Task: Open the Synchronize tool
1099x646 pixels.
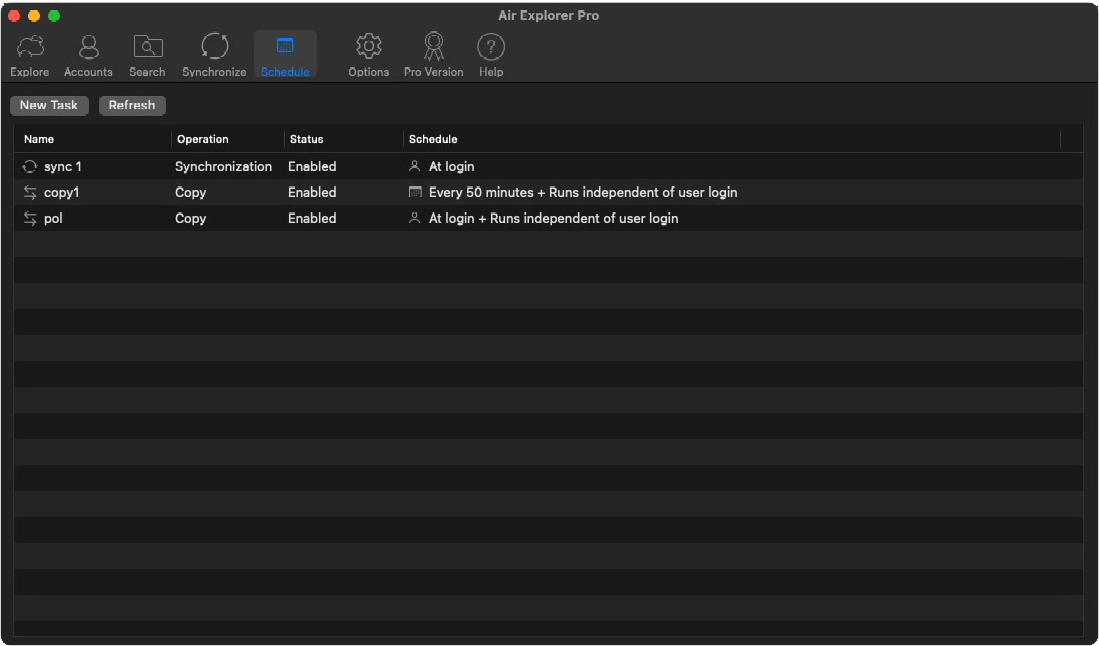Action: click(x=213, y=54)
